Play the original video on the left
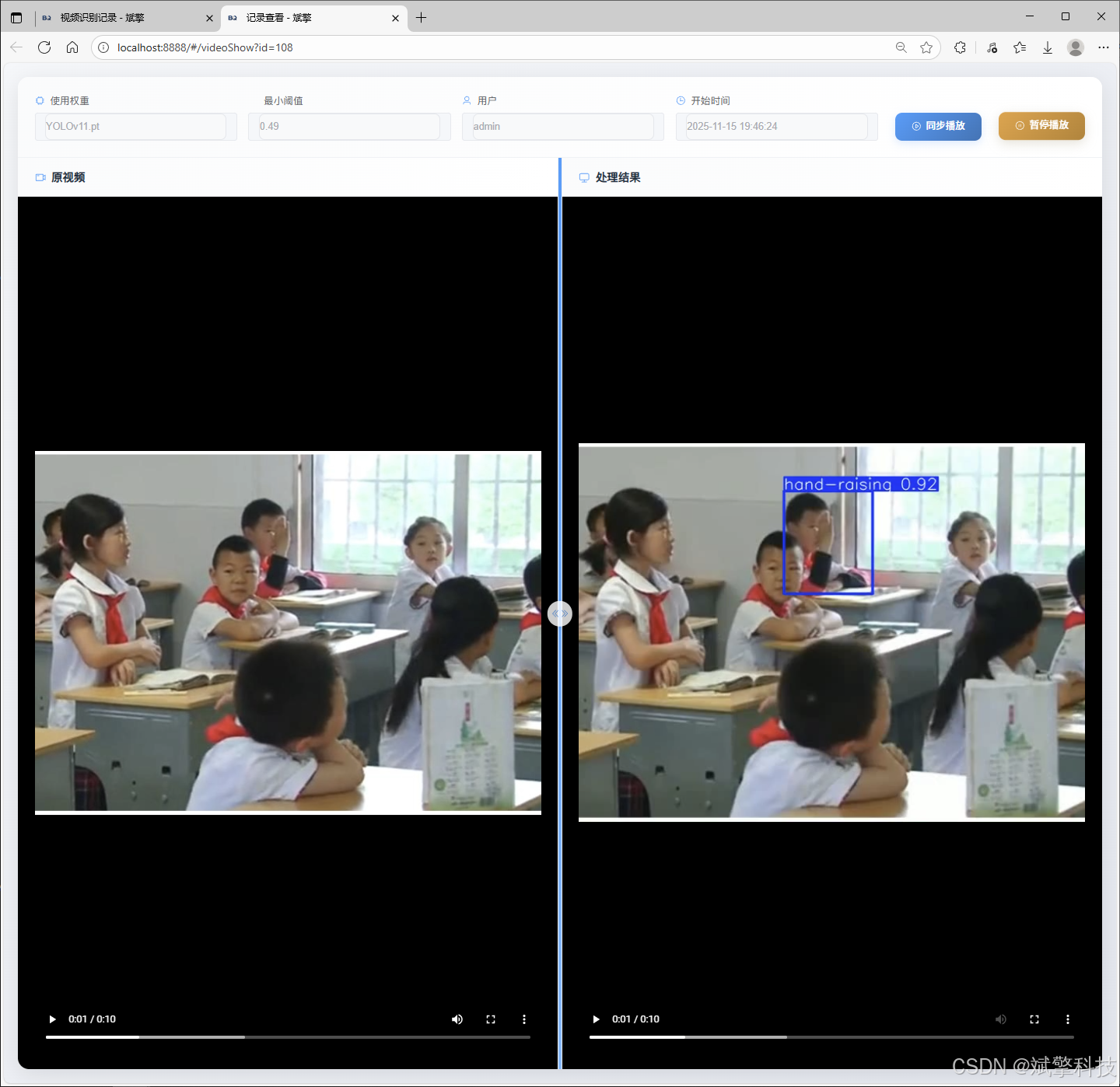The width and height of the screenshot is (1120, 1087). (52, 1019)
